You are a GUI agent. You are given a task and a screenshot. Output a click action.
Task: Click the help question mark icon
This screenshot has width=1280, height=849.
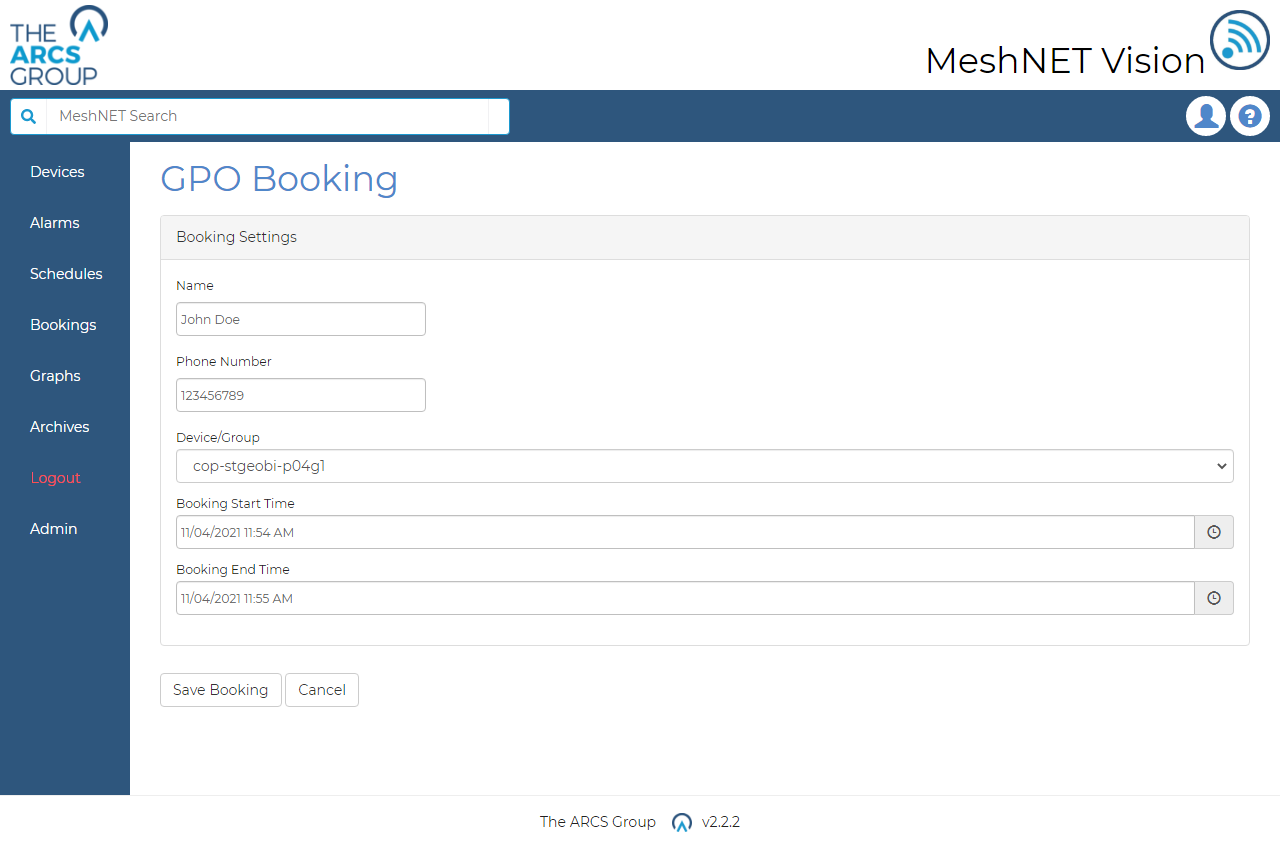(x=1249, y=116)
